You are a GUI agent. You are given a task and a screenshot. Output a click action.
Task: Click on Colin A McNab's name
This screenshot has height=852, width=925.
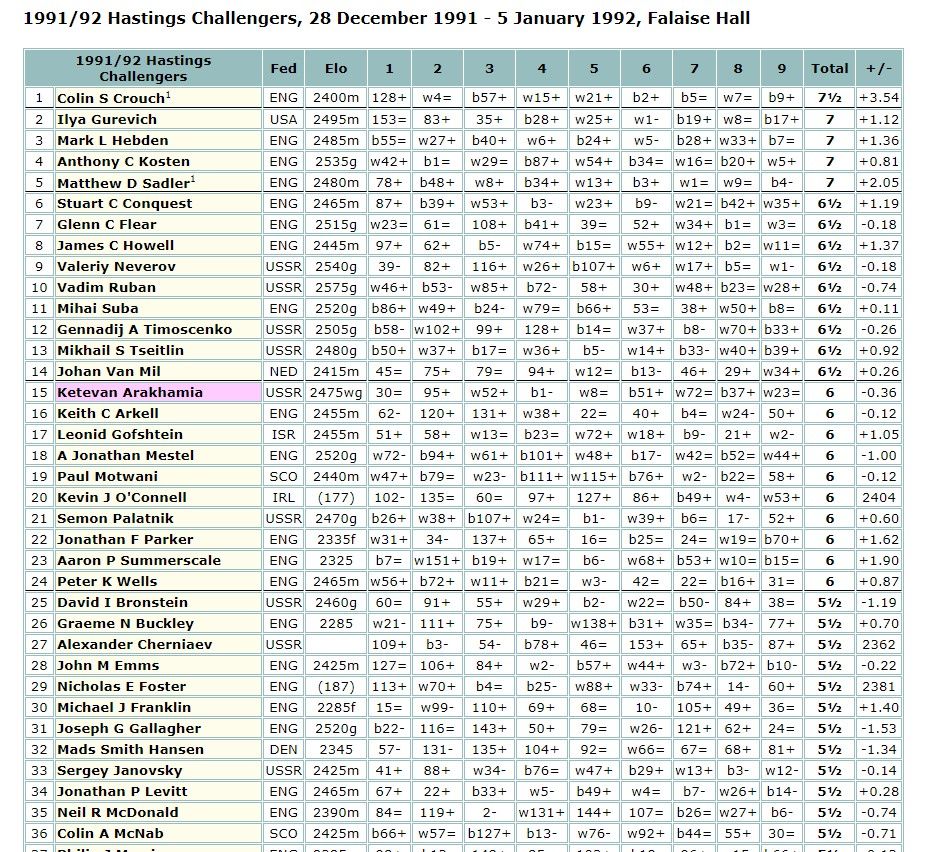pos(110,833)
